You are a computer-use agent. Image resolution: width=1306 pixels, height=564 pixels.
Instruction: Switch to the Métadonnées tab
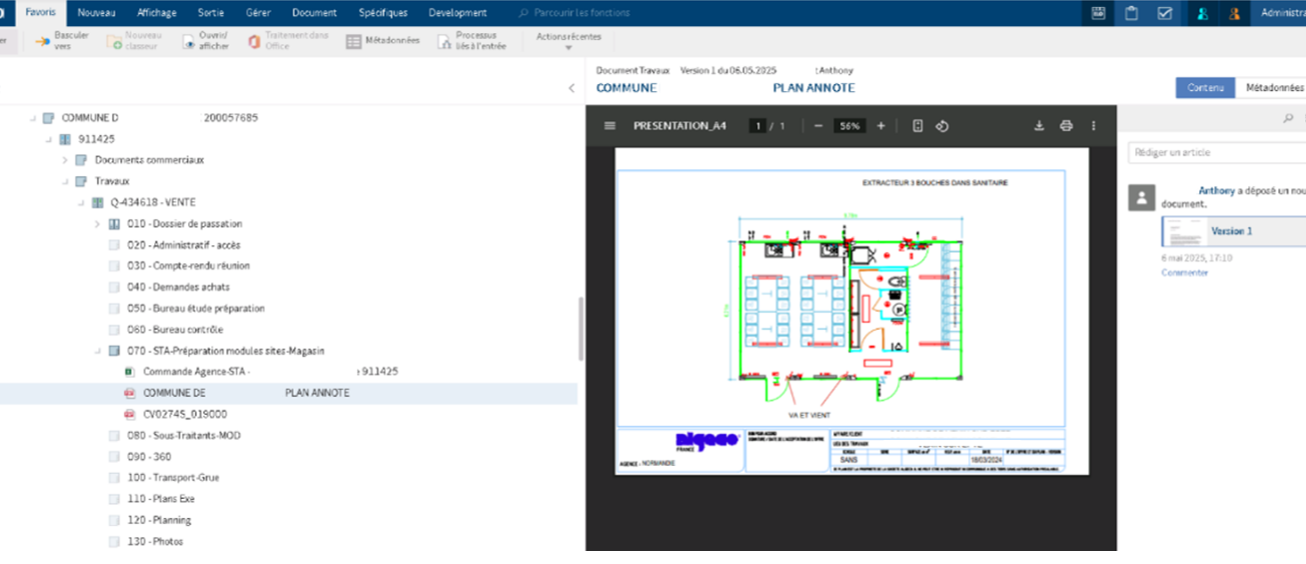point(1270,88)
